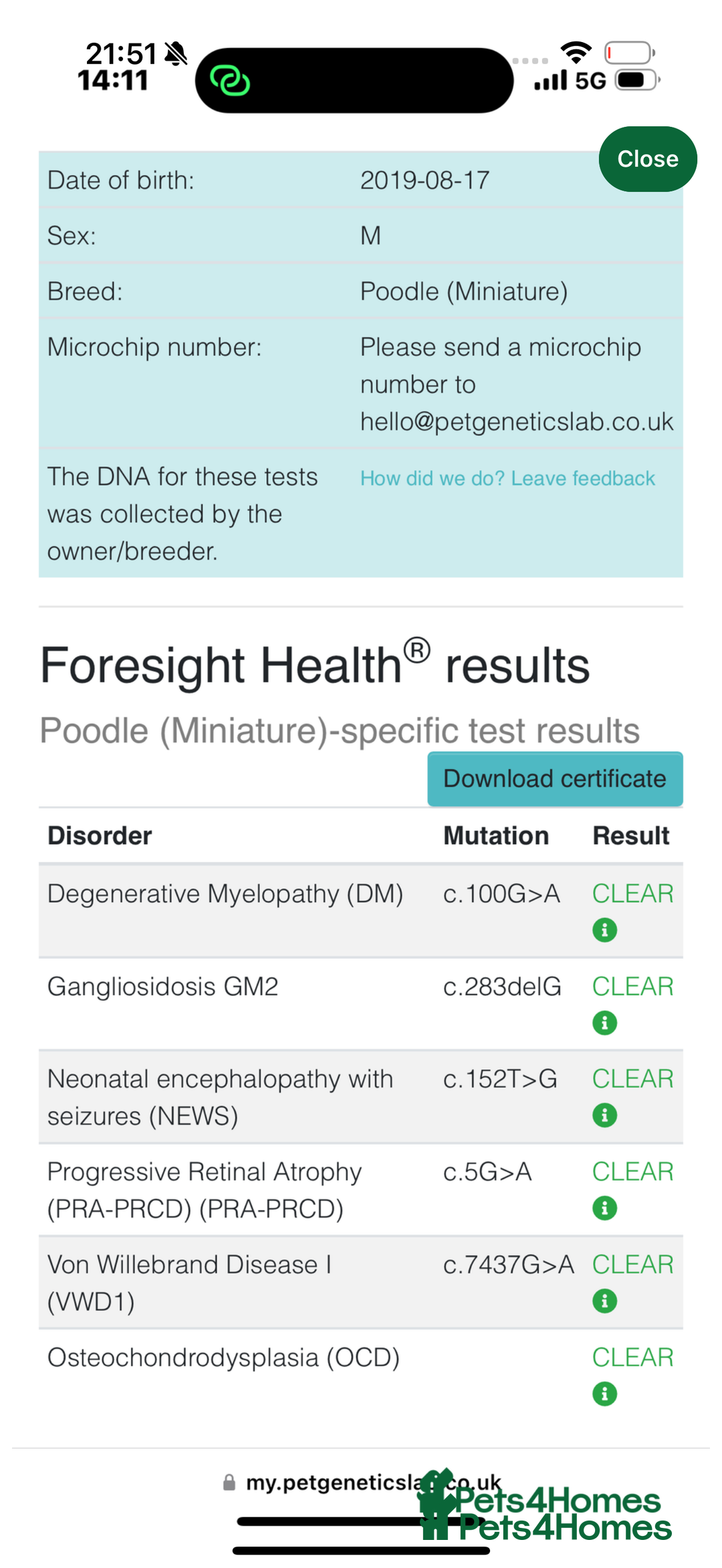Tap info icon for PRA-PRCD result
This screenshot has width=722, height=1568.
click(x=604, y=1208)
